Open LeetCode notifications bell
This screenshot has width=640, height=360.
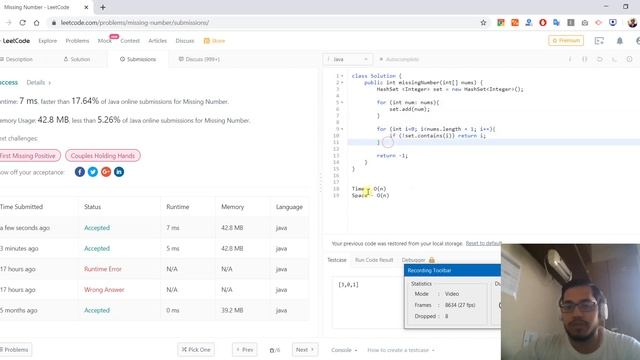[620, 41]
